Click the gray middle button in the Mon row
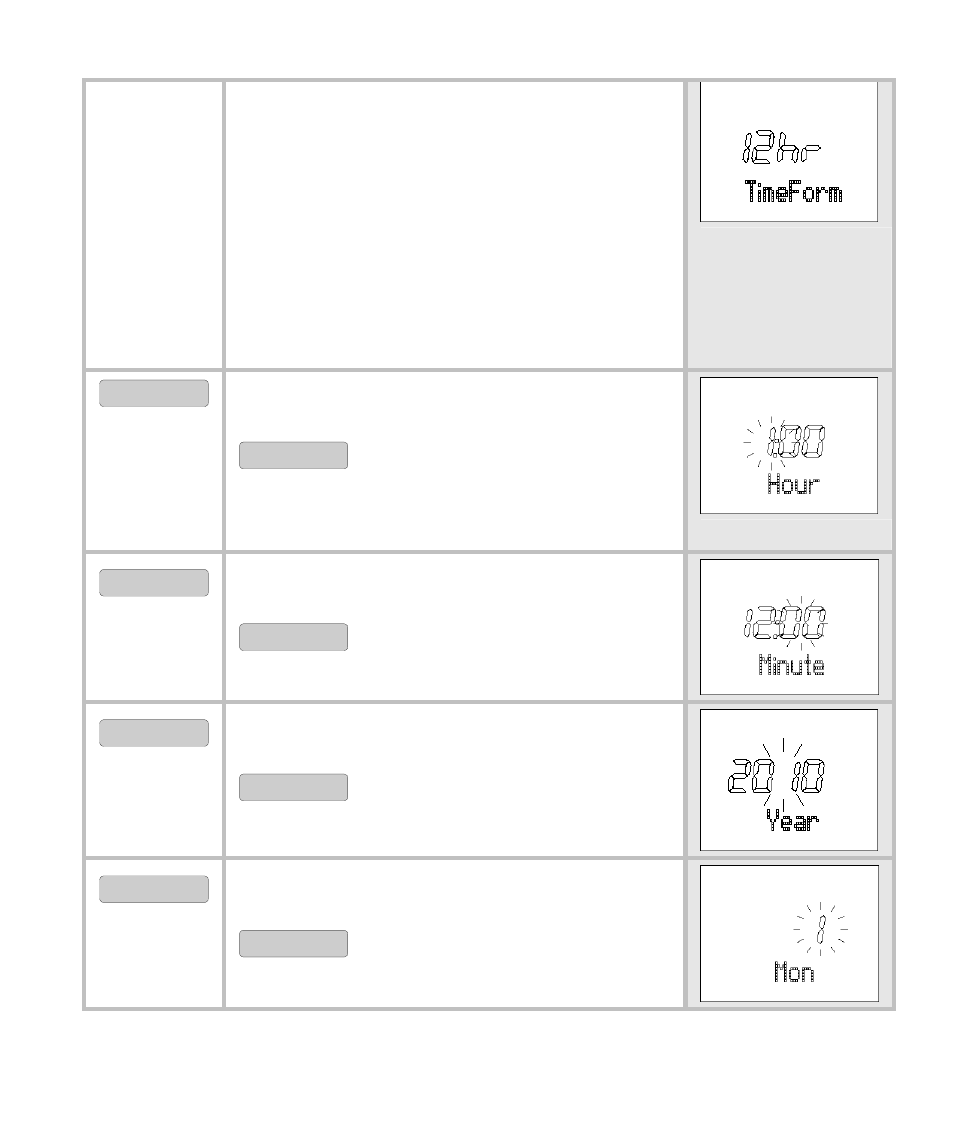This screenshot has width=954, height=1132. (293, 944)
